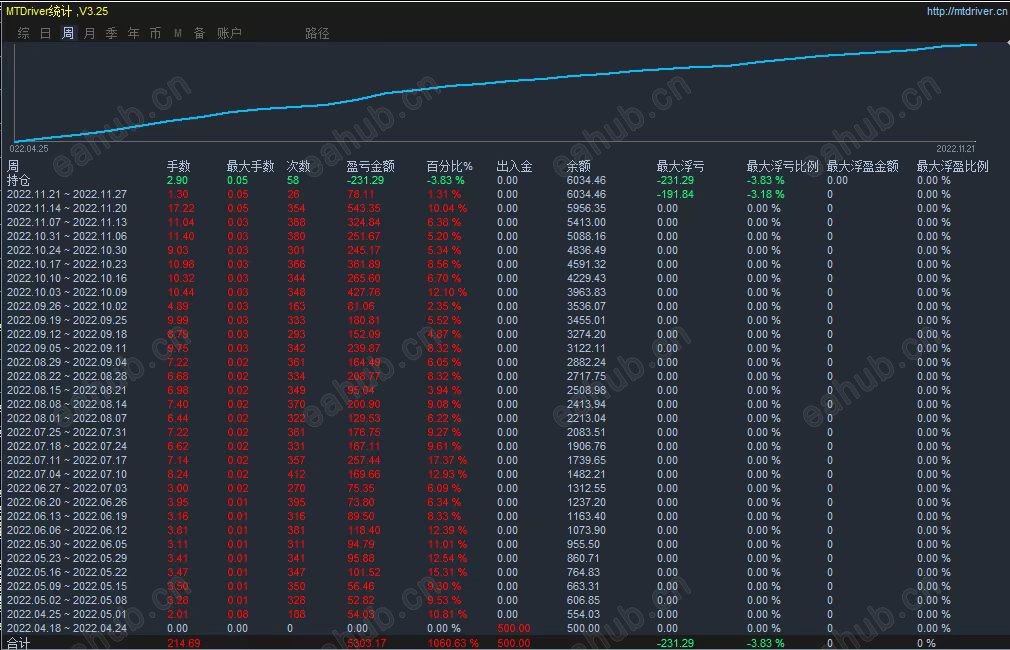The height and width of the screenshot is (650, 1010).
Task: Click total lots value 214.69
Action: click(x=184, y=643)
